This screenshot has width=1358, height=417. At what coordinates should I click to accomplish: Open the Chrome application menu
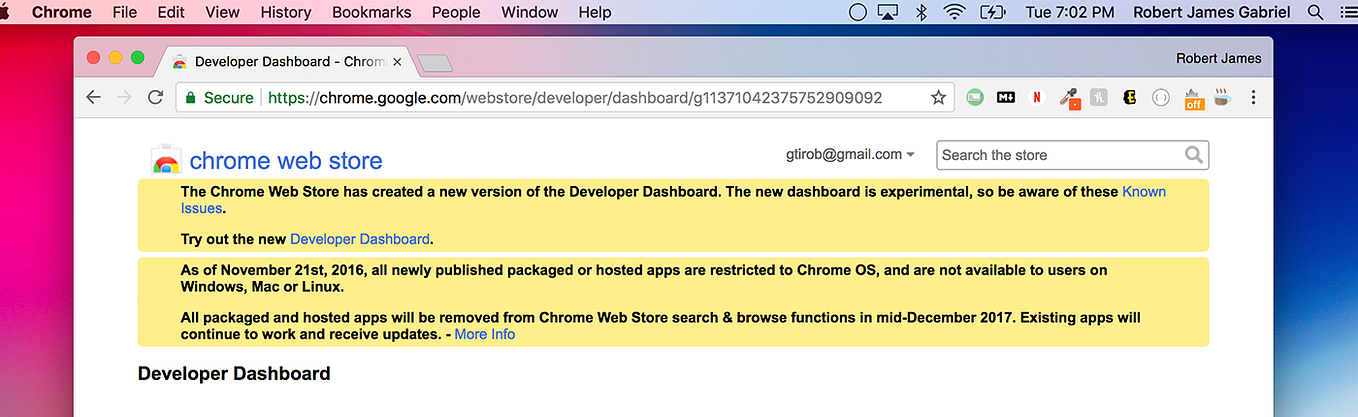pyautogui.click(x=62, y=12)
